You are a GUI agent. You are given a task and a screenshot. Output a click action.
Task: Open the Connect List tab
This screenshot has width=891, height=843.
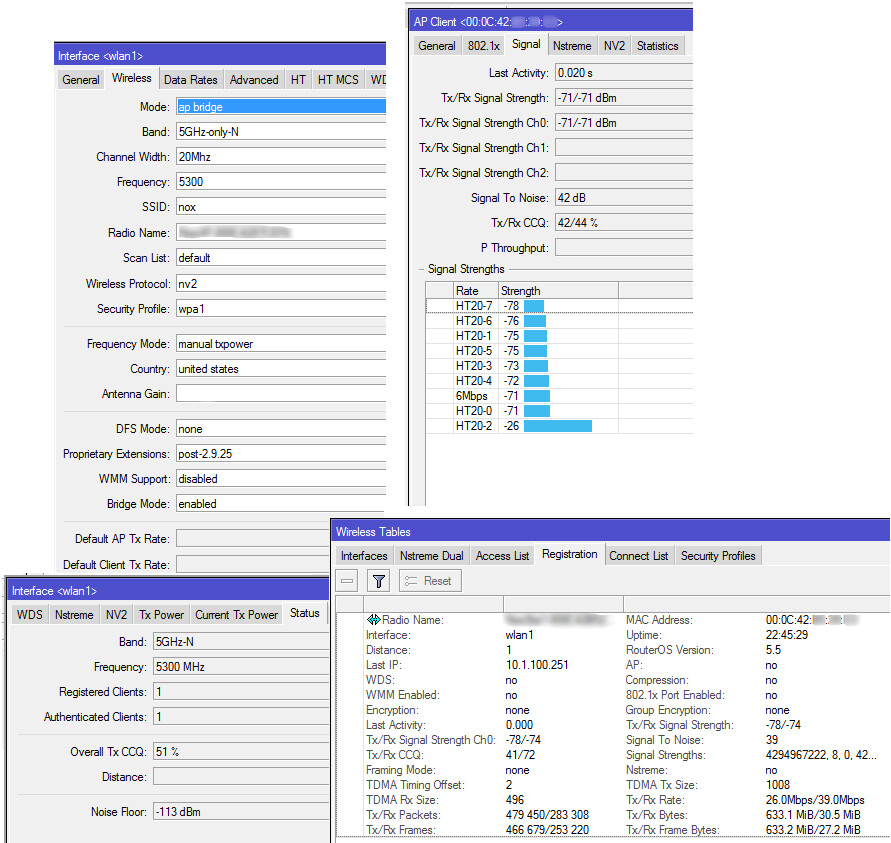pos(639,556)
